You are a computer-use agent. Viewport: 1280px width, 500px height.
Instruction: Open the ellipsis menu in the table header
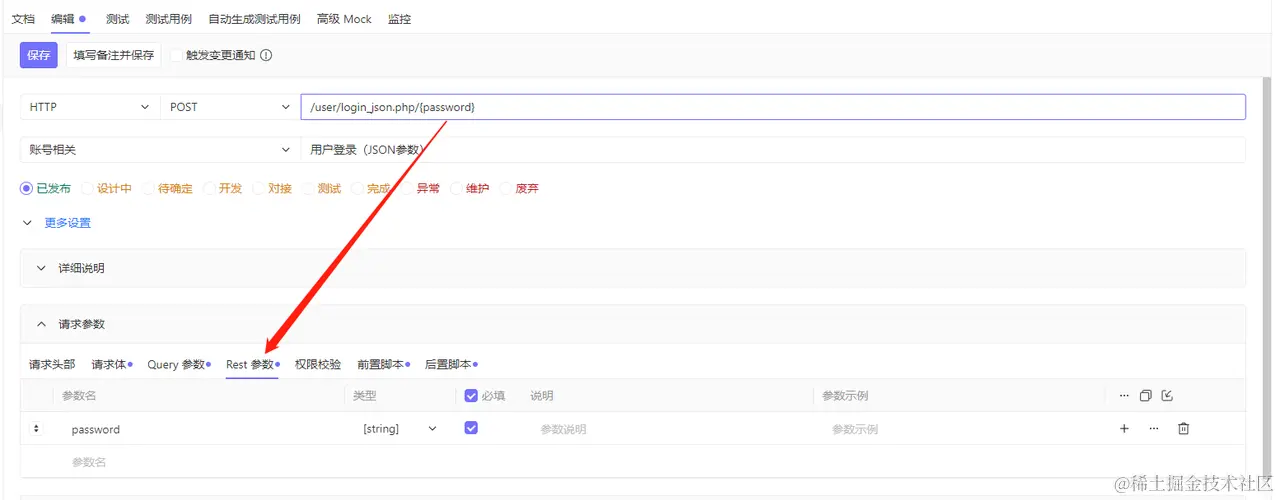[1124, 396]
